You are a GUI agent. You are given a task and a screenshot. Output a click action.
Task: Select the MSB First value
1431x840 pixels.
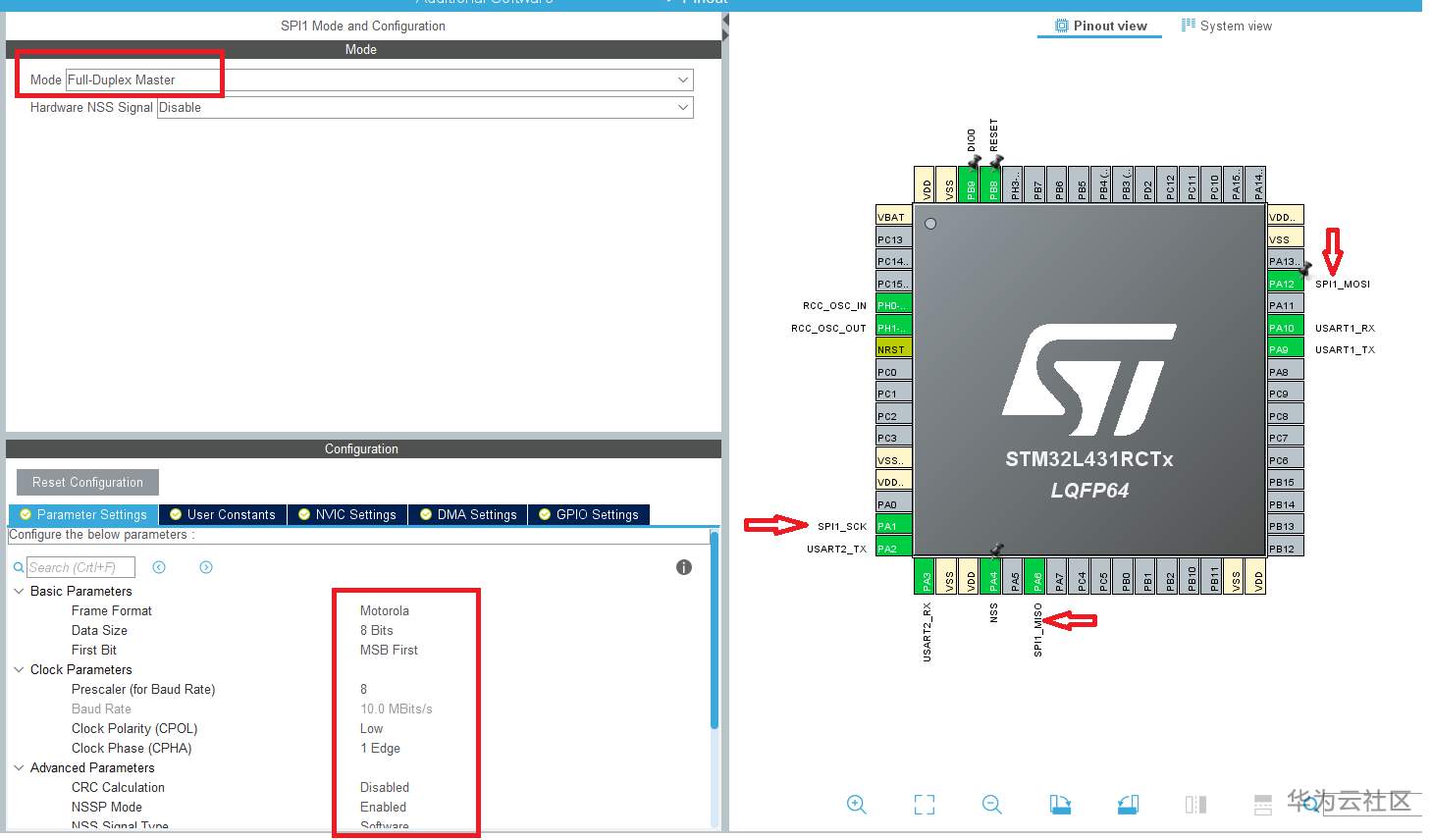pos(389,650)
